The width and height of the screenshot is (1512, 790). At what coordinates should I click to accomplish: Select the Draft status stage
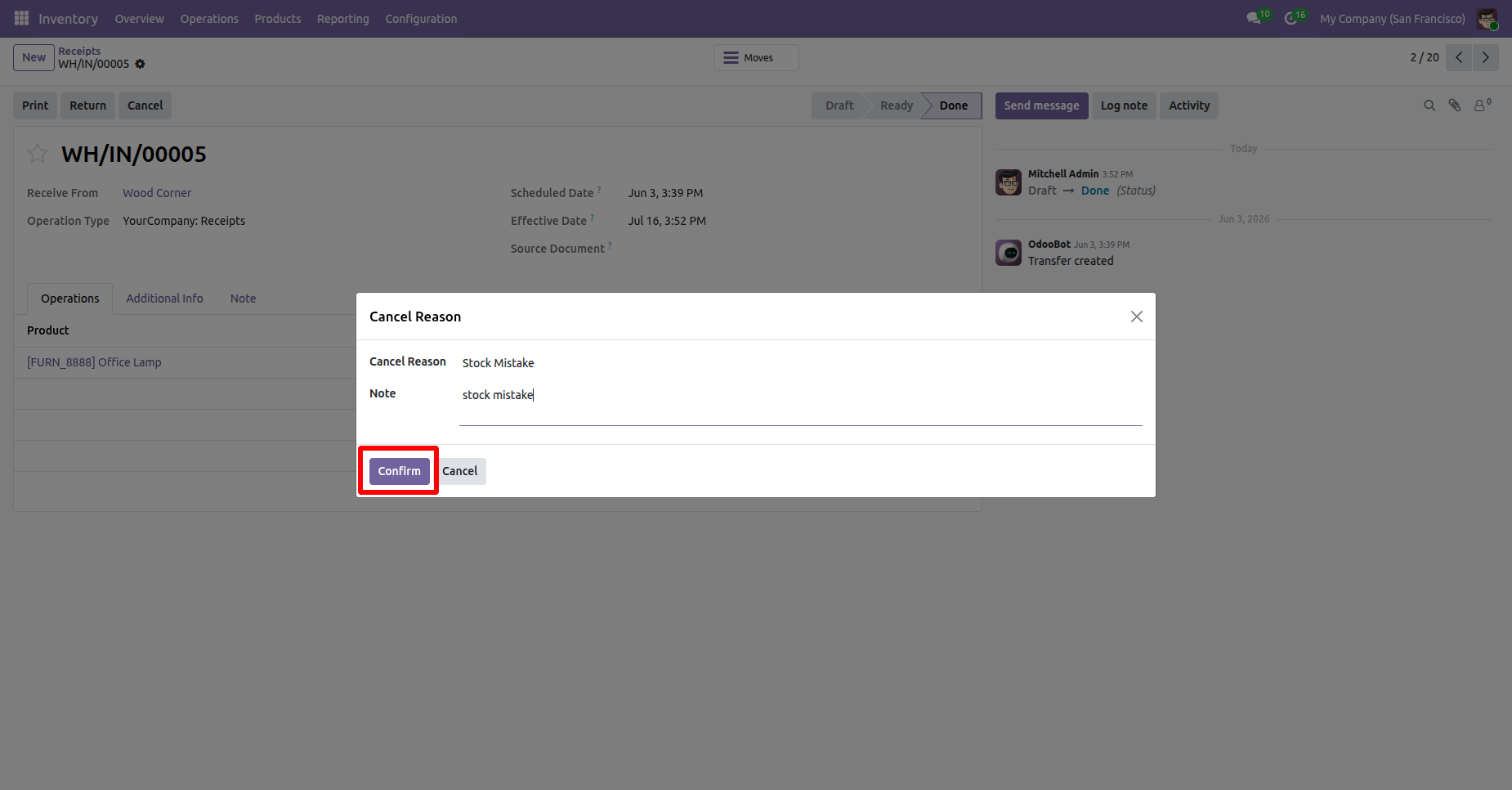(839, 105)
